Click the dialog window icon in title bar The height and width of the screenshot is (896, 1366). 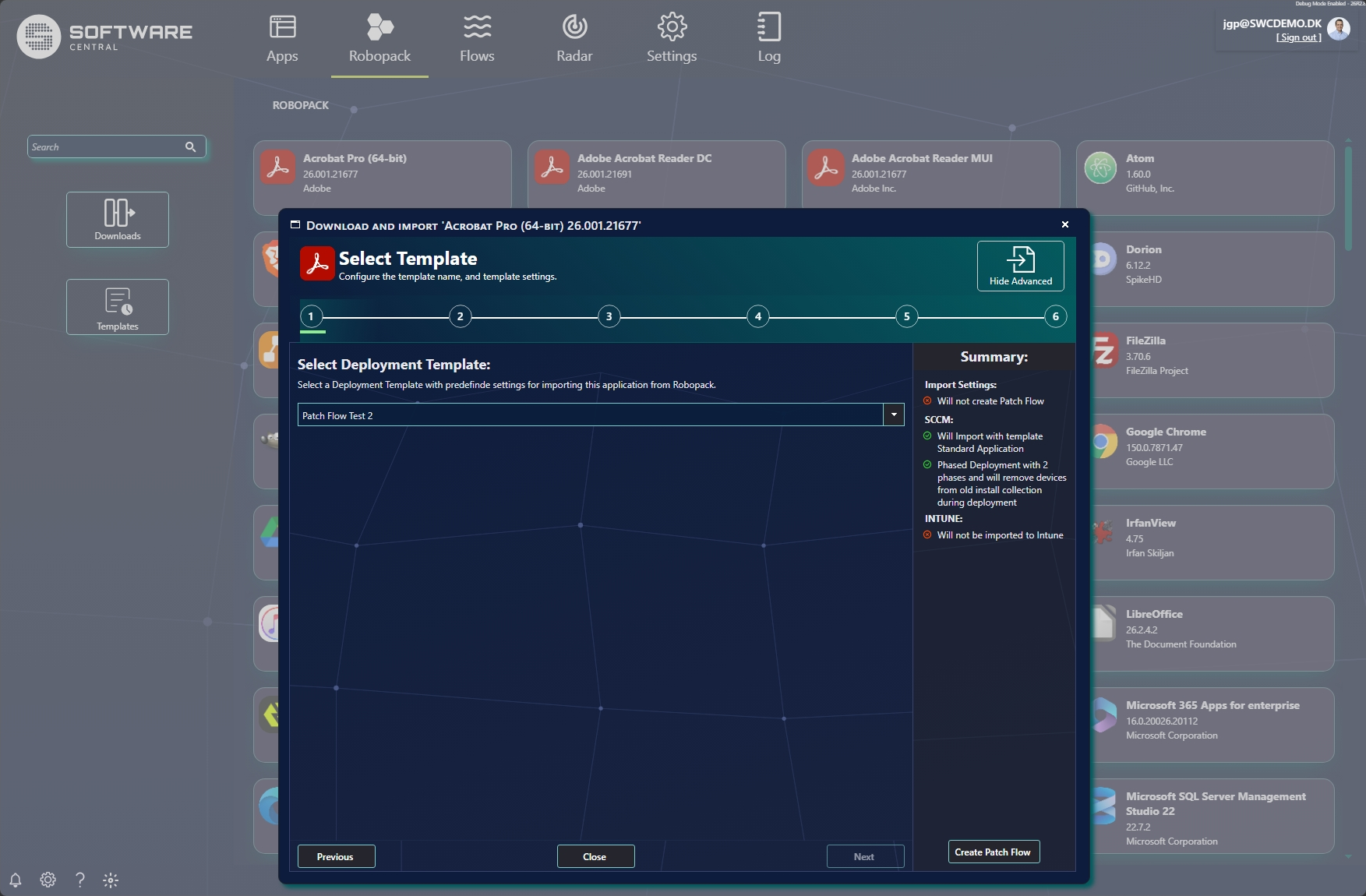point(295,224)
